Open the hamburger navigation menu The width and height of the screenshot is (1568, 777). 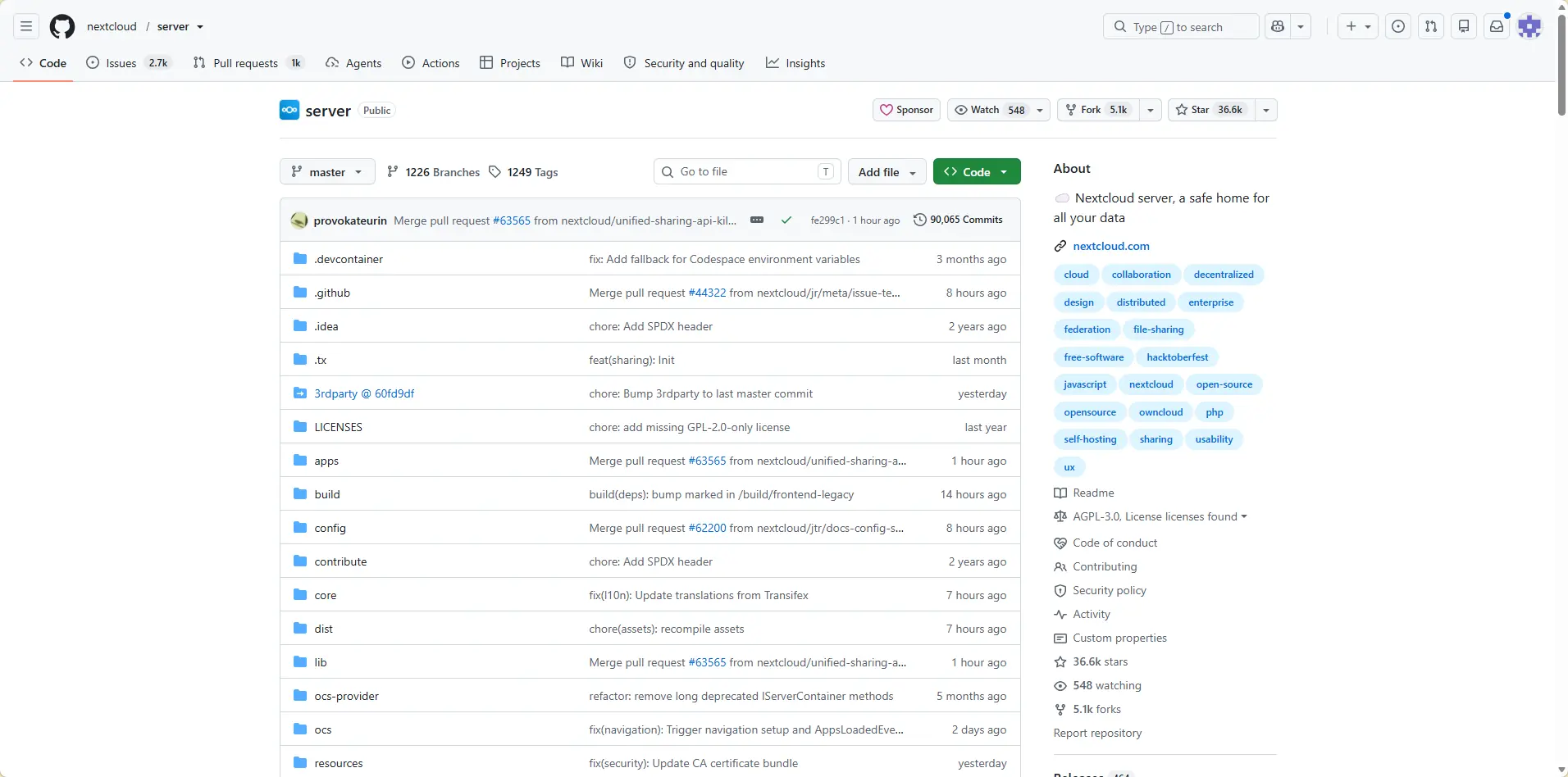26,27
